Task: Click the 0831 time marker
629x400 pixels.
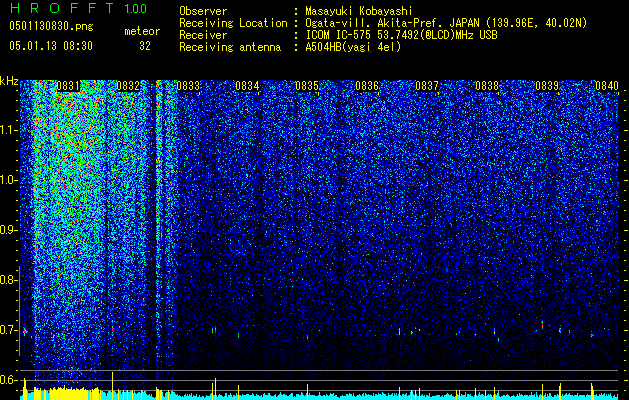Action: [68, 86]
